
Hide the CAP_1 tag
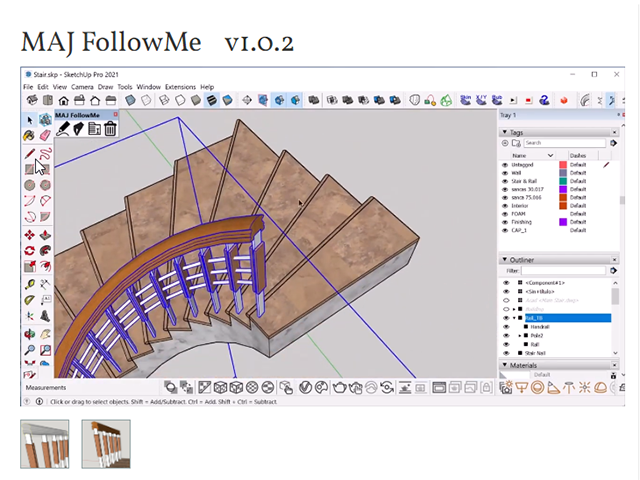point(504,230)
